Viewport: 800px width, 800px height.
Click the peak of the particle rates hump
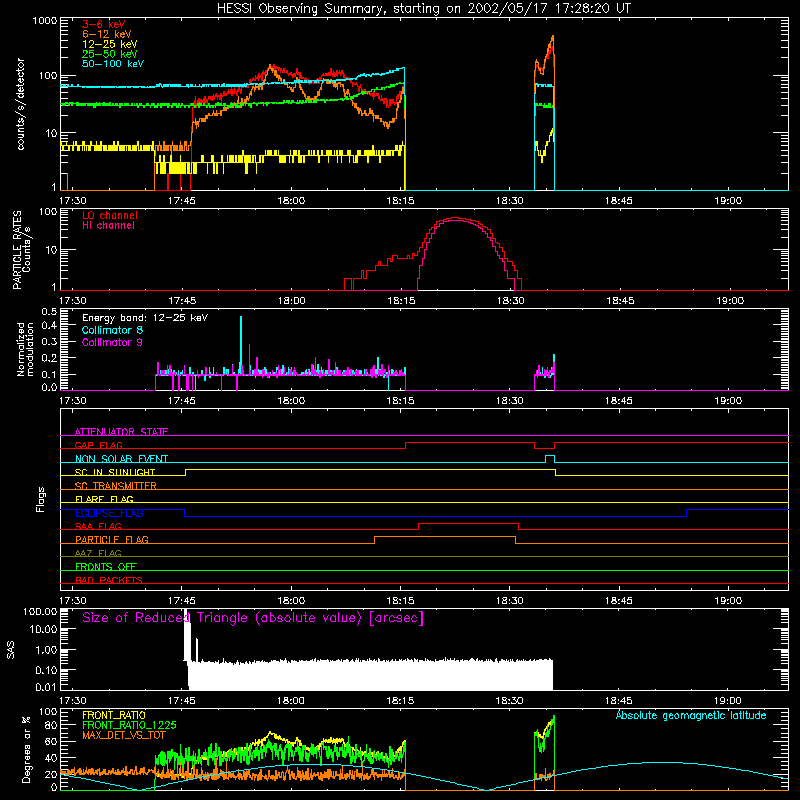pyautogui.click(x=455, y=219)
